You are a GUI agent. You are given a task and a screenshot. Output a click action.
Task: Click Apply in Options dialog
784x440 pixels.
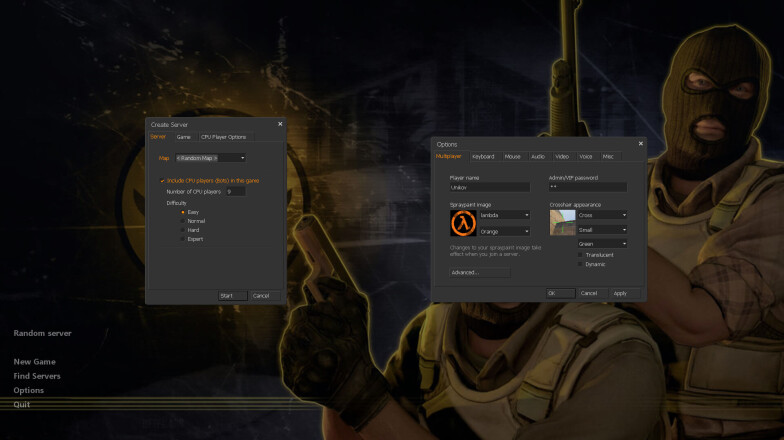(625, 294)
